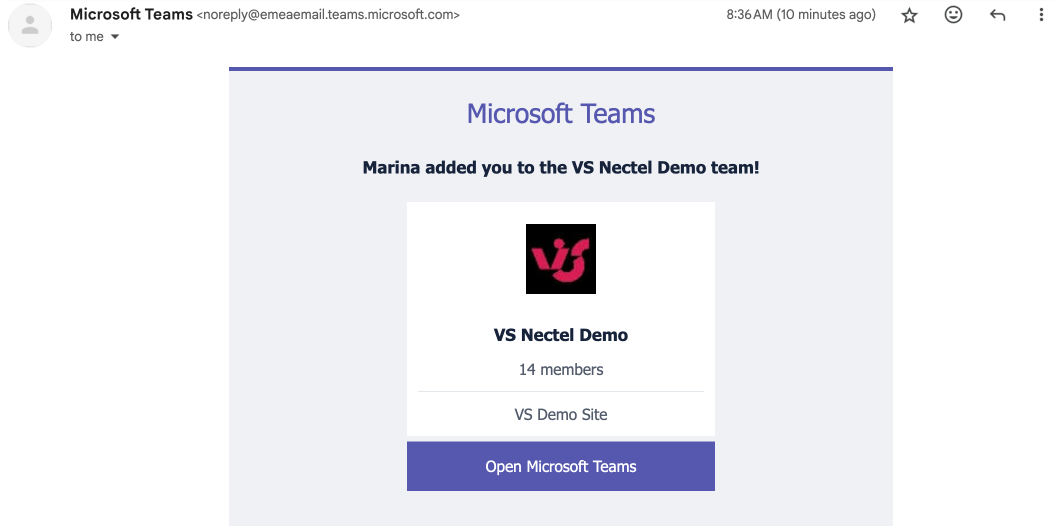The width and height of the screenshot is (1060, 526).
Task: Click the sender's gray profile avatar
Action: pos(30,26)
